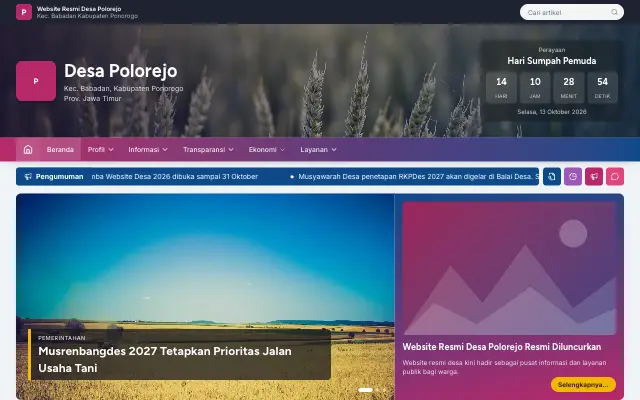Click the Selengkapnya... button
Viewport: 640px width, 400px height.
click(x=583, y=384)
